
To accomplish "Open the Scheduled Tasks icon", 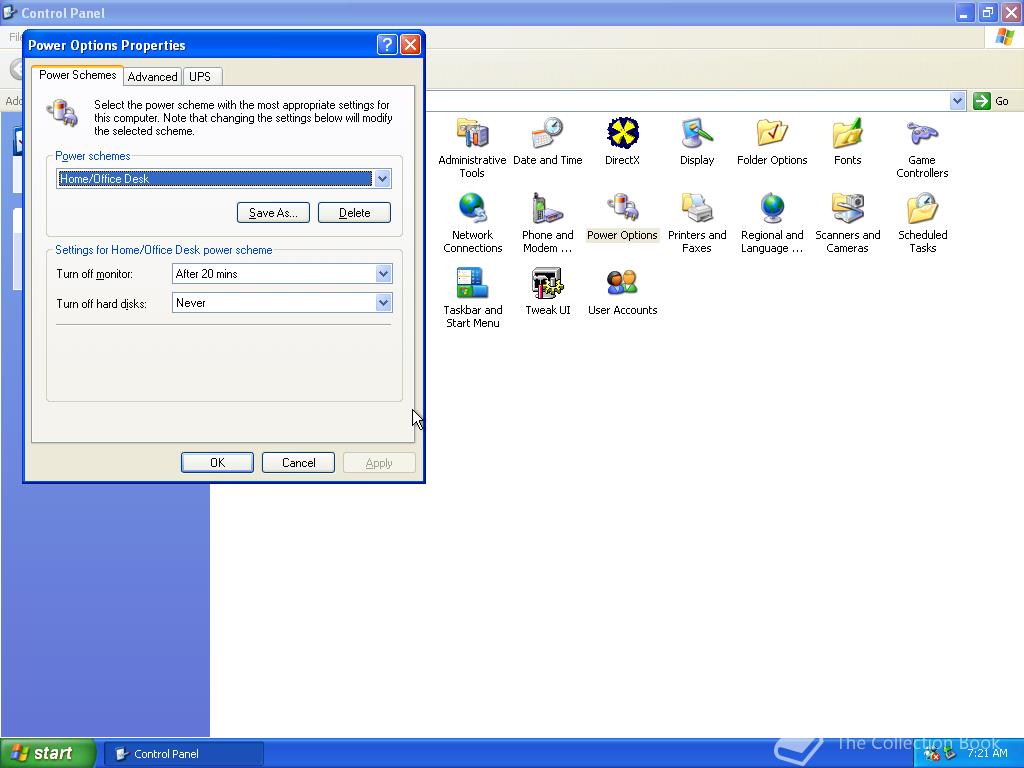I will pyautogui.click(x=922, y=223).
